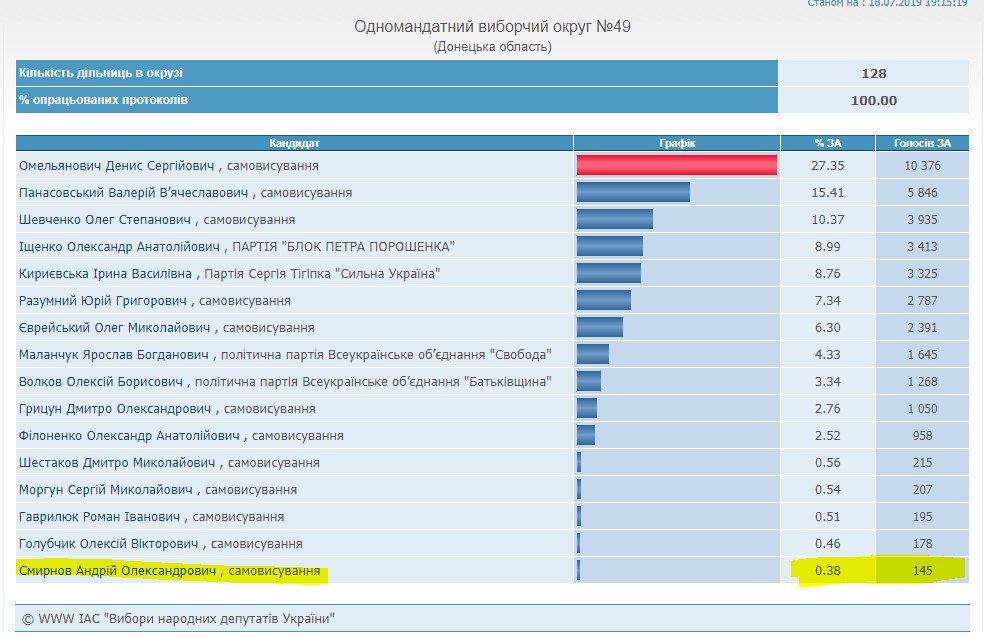Click candidate name Омельянович Денис Сергійович
Viewport: 984px width, 638px height.
(111, 166)
